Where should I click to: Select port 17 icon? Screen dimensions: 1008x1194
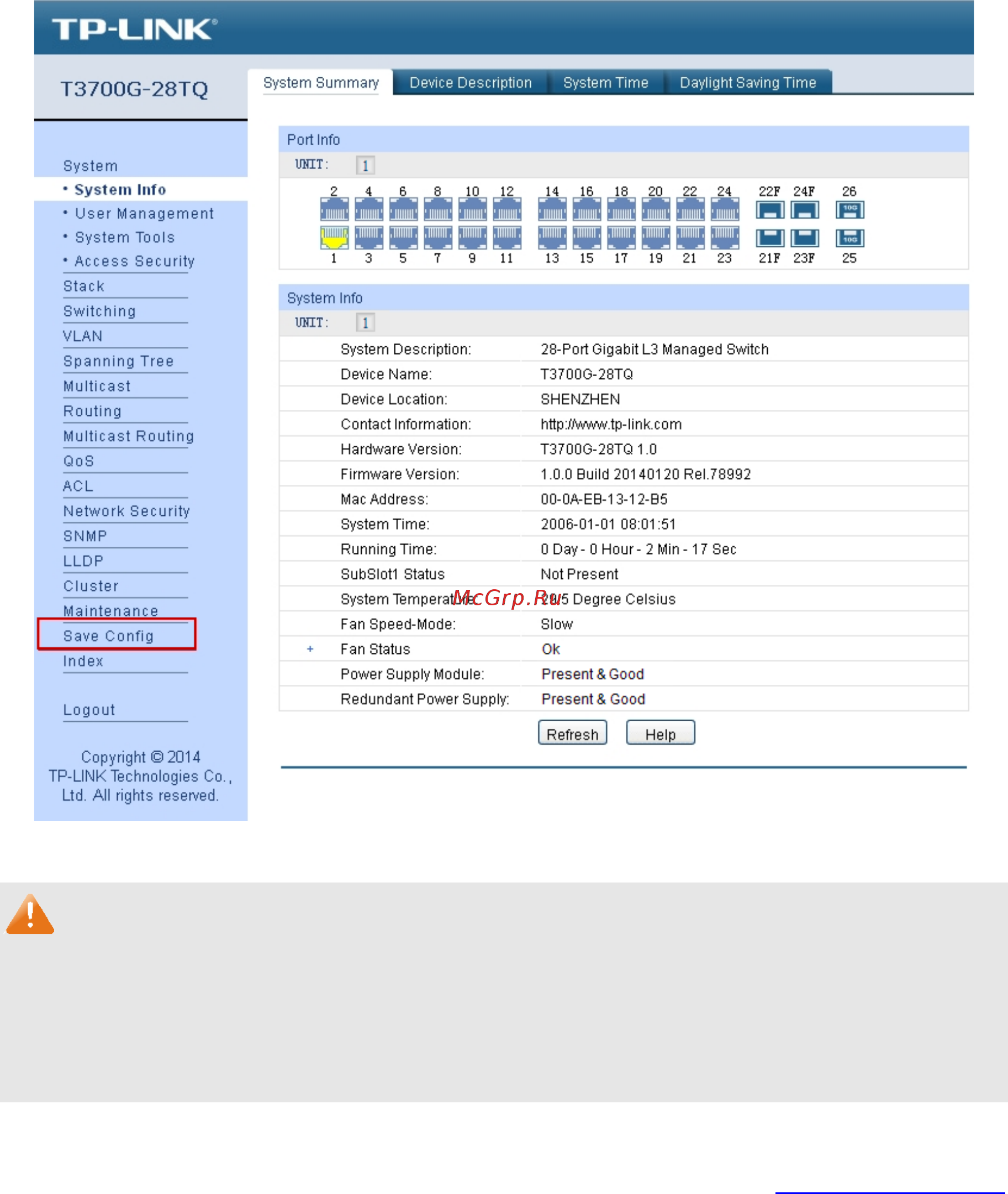coord(621,237)
